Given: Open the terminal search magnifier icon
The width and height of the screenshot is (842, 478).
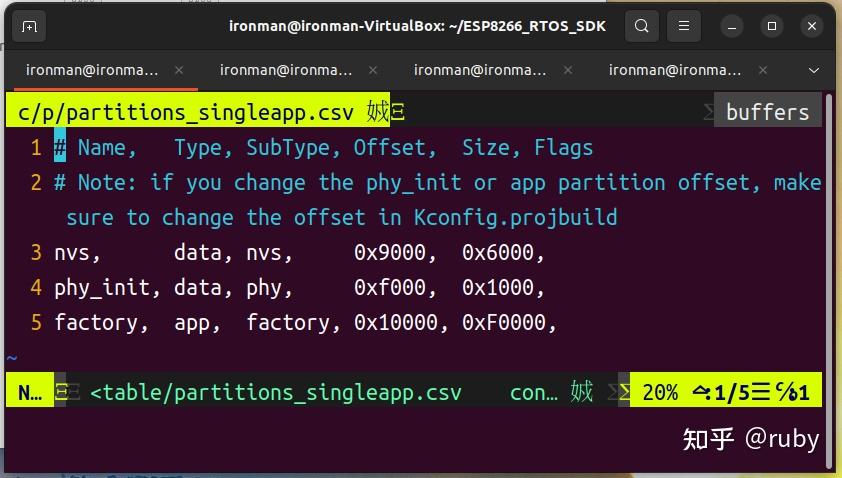Looking at the screenshot, I should [642, 26].
